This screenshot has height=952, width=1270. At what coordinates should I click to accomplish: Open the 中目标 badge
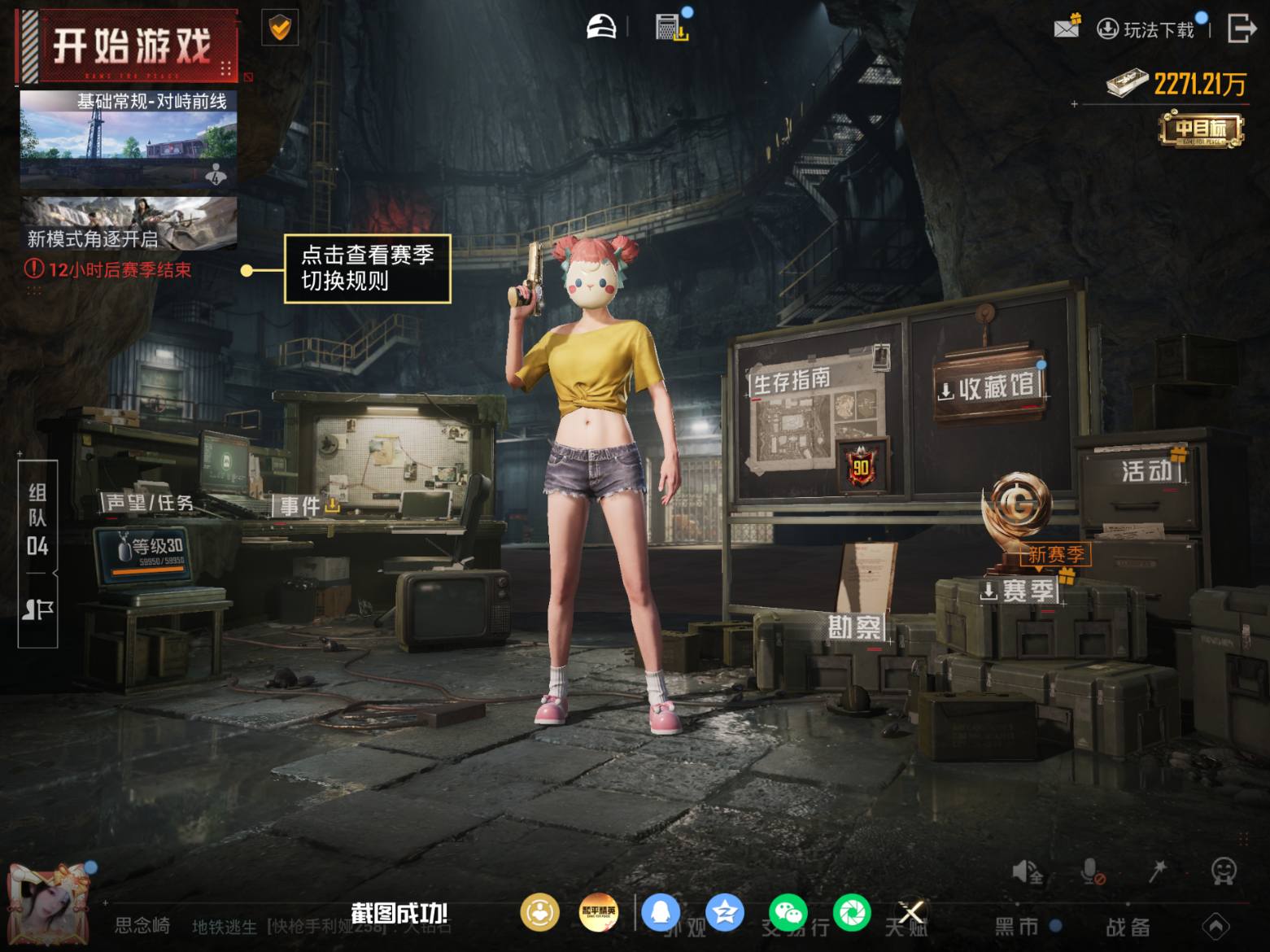[1201, 129]
